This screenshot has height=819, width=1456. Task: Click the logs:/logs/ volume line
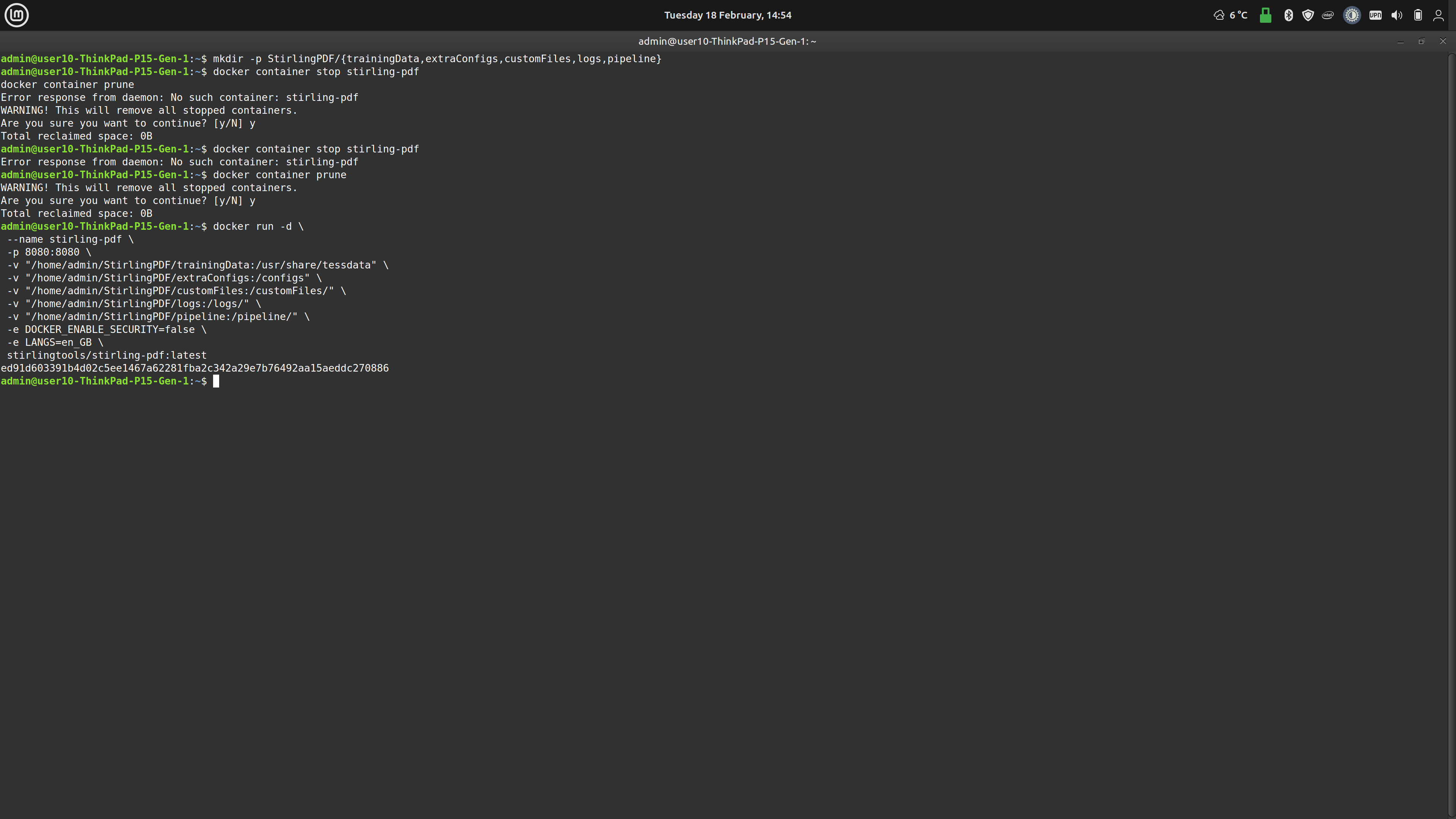point(134,304)
